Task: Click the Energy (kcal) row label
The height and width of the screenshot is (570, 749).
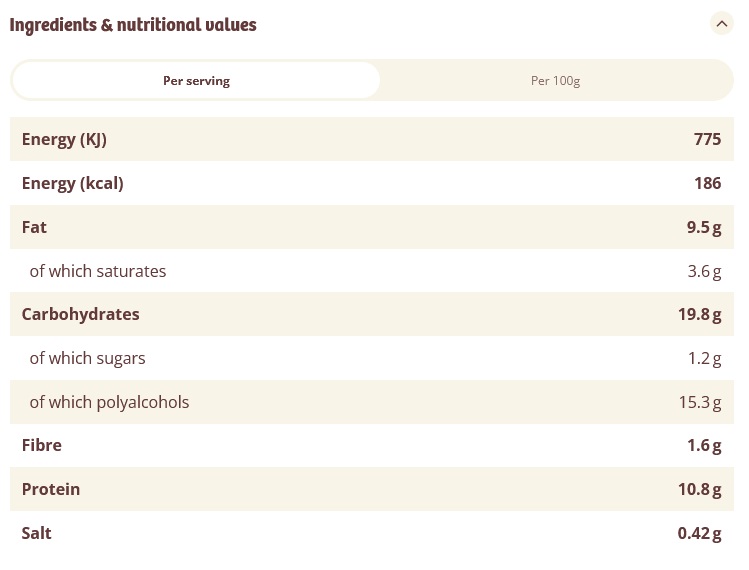Action: coord(72,183)
